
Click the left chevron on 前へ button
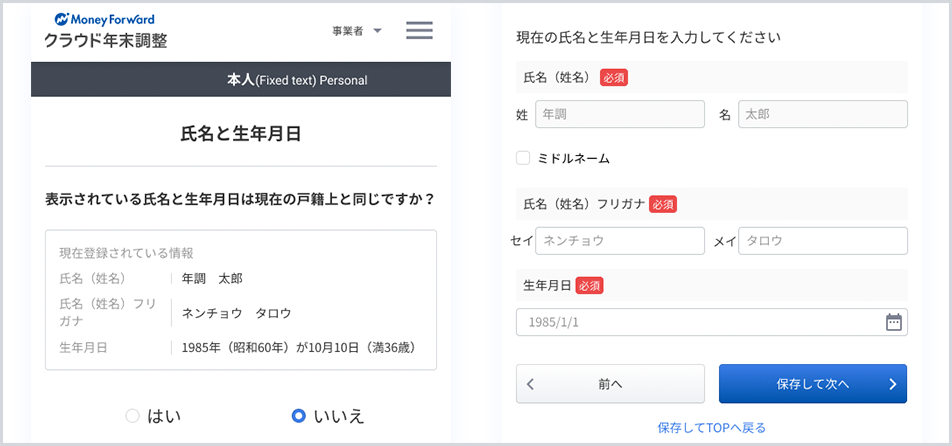(531, 384)
